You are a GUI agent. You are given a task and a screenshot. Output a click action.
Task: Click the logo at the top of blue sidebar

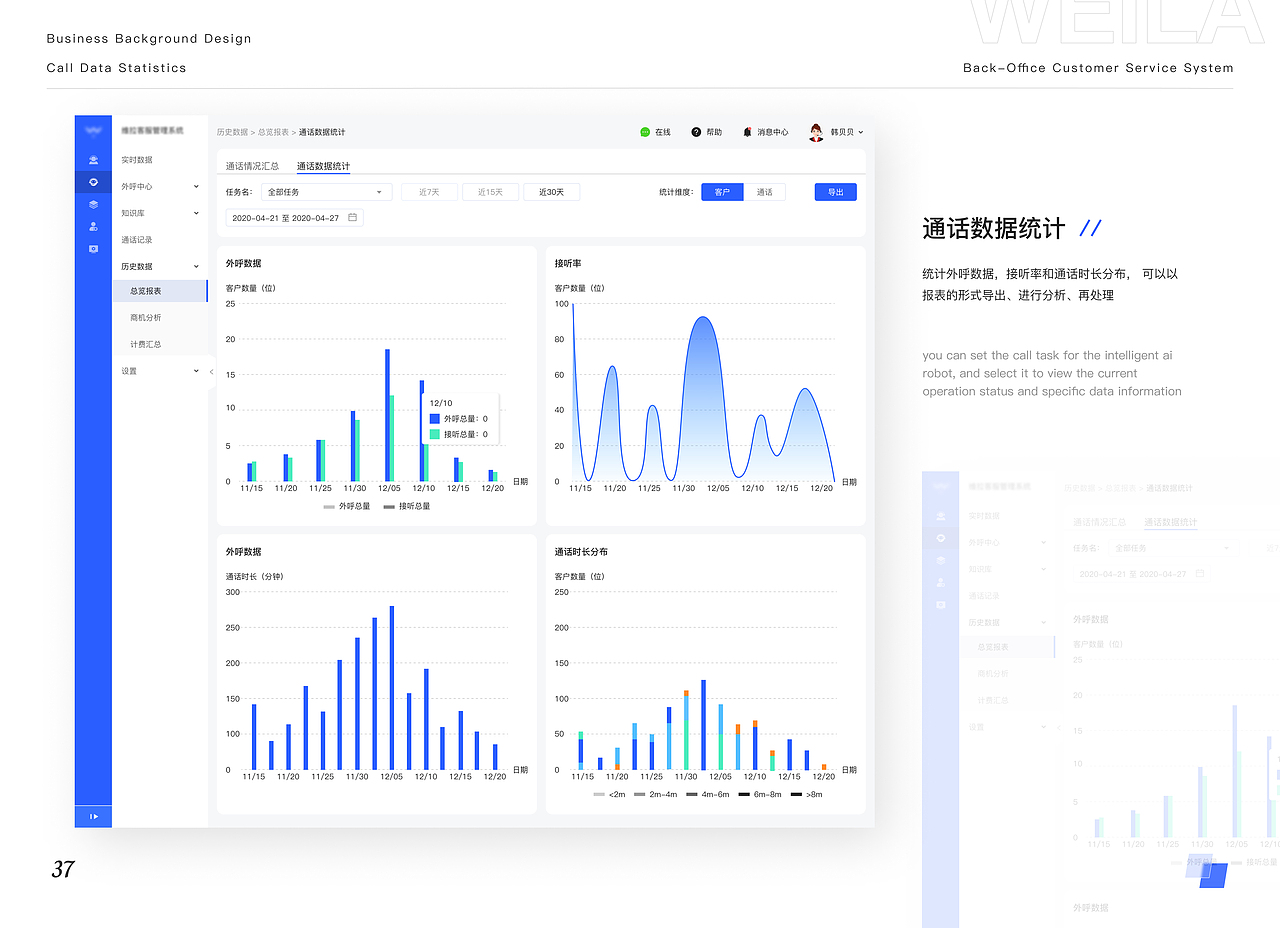pos(93,130)
